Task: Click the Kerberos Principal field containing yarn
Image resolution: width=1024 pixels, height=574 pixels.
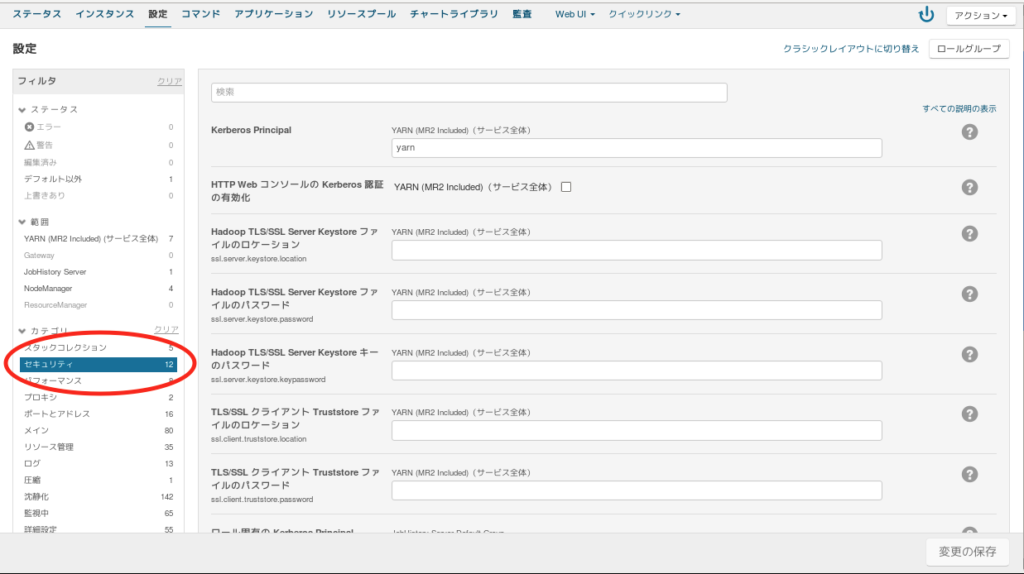Action: pos(637,148)
